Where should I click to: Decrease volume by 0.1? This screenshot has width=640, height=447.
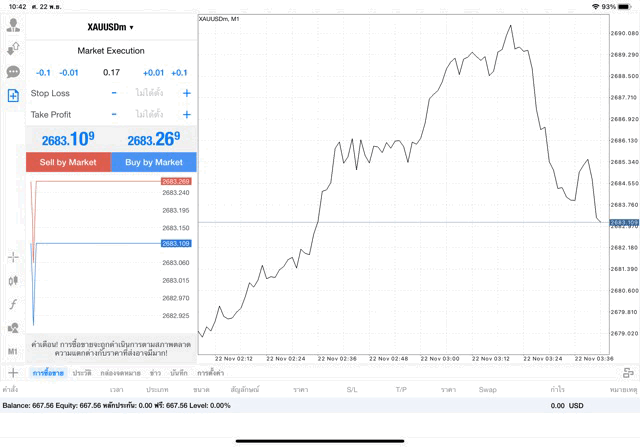(43, 73)
